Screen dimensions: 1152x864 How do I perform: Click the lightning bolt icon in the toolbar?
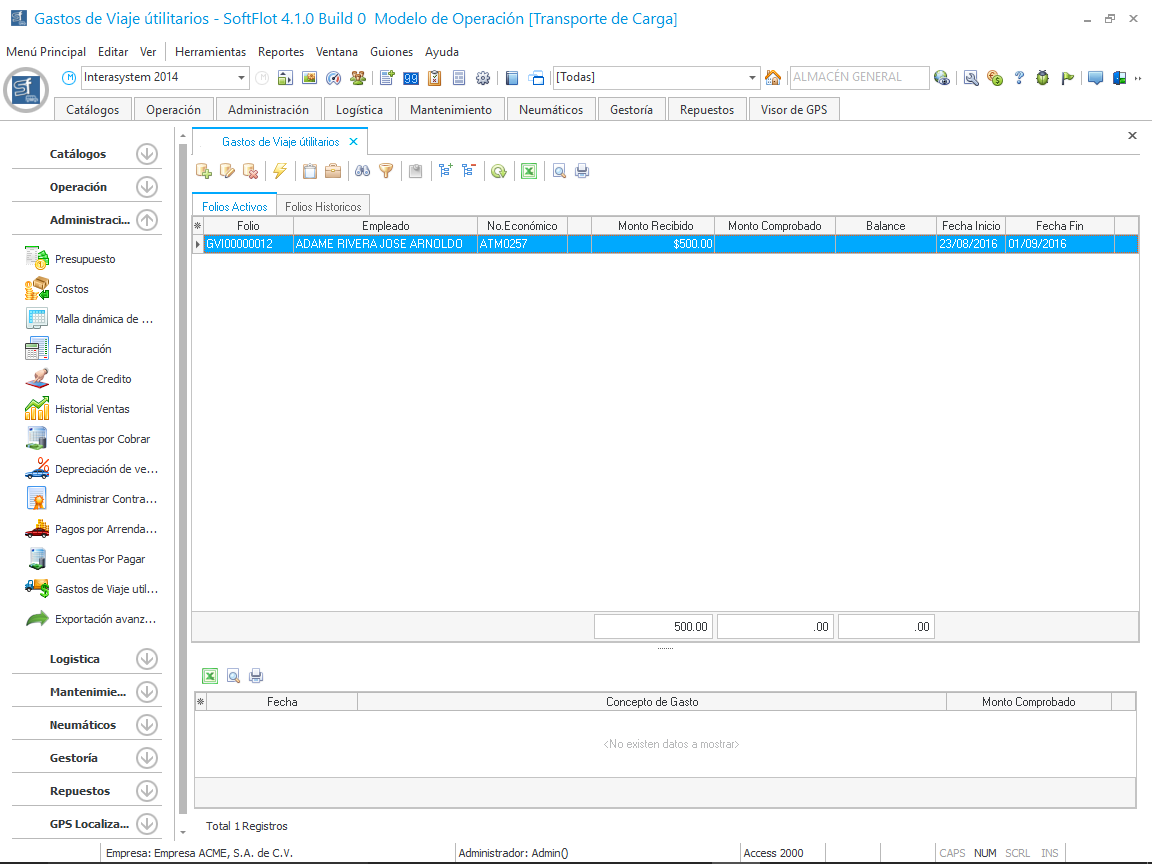click(280, 171)
